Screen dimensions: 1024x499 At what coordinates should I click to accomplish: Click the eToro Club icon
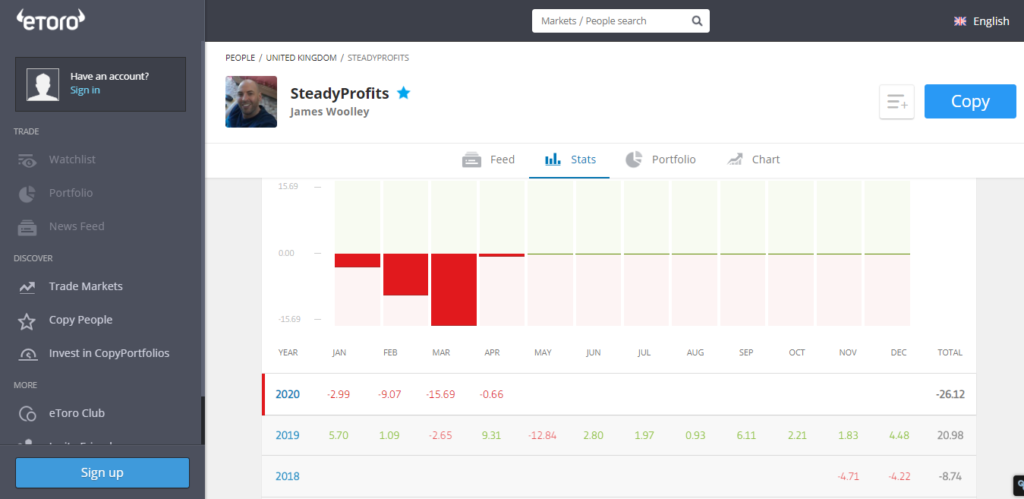pyautogui.click(x=27, y=413)
